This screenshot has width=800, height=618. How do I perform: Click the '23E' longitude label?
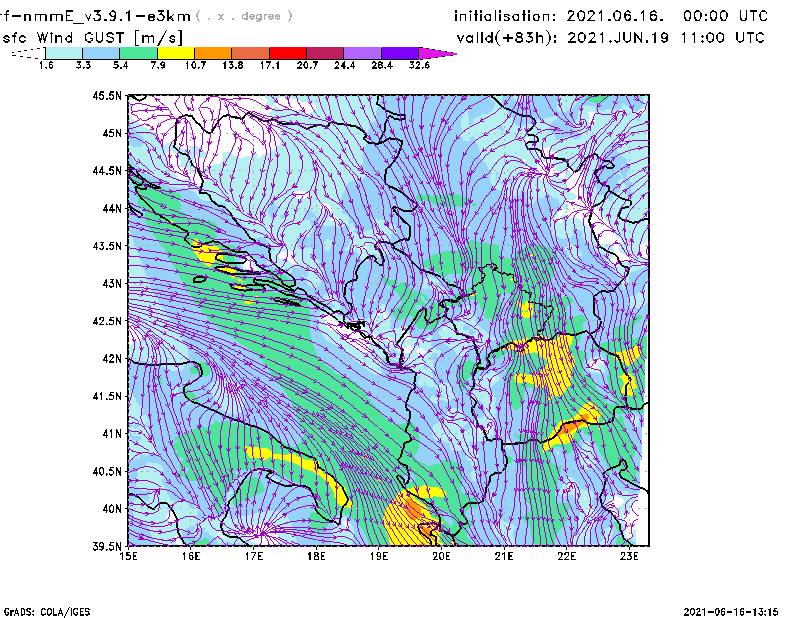pyautogui.click(x=629, y=556)
